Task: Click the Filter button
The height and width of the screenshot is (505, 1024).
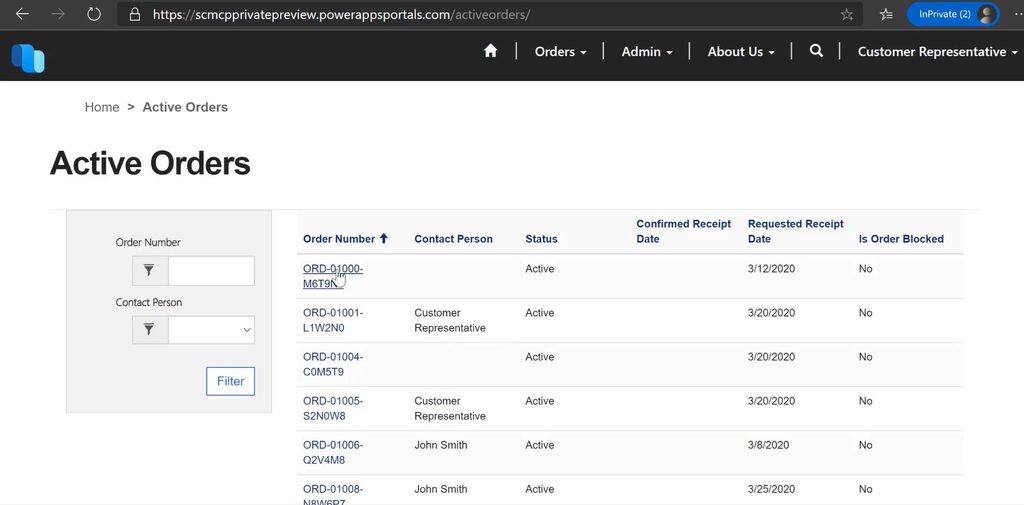Action: tap(231, 382)
